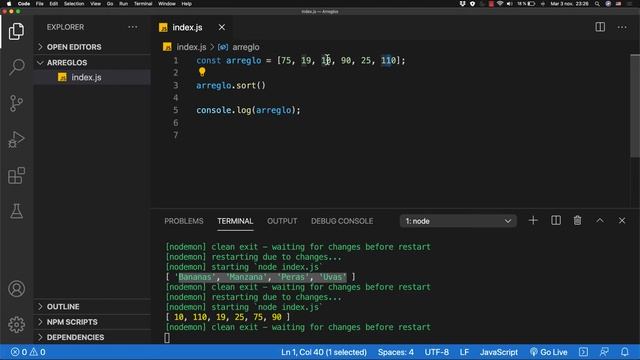Open the Apple menu
This screenshot has width=640, height=360.
tap(9, 4)
